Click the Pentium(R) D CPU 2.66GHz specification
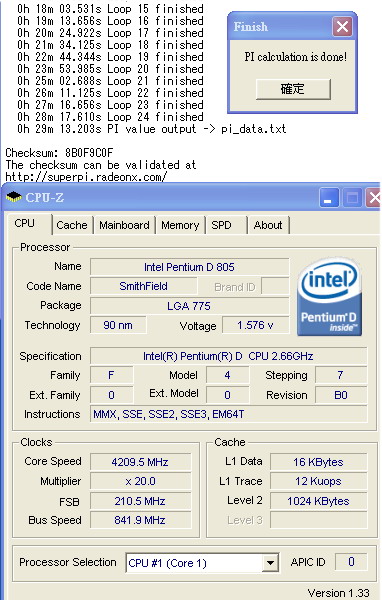 point(228,356)
